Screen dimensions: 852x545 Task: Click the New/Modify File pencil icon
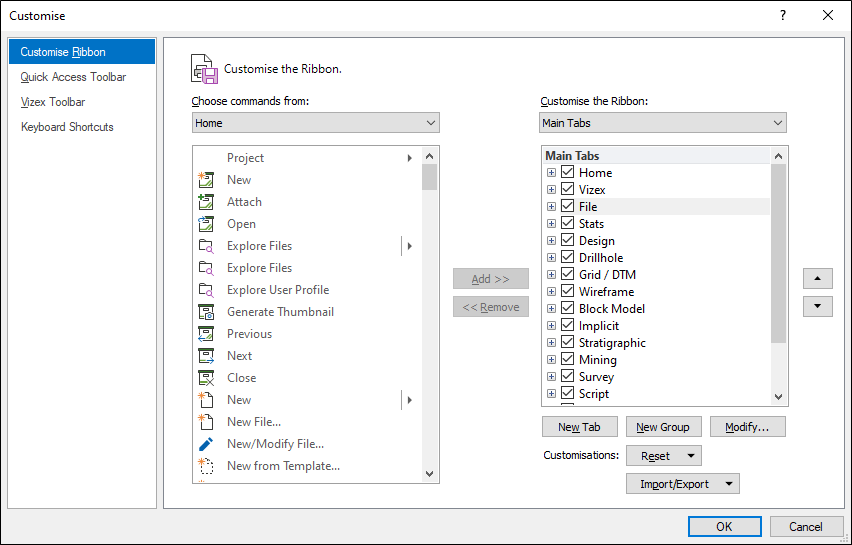pyautogui.click(x=206, y=444)
